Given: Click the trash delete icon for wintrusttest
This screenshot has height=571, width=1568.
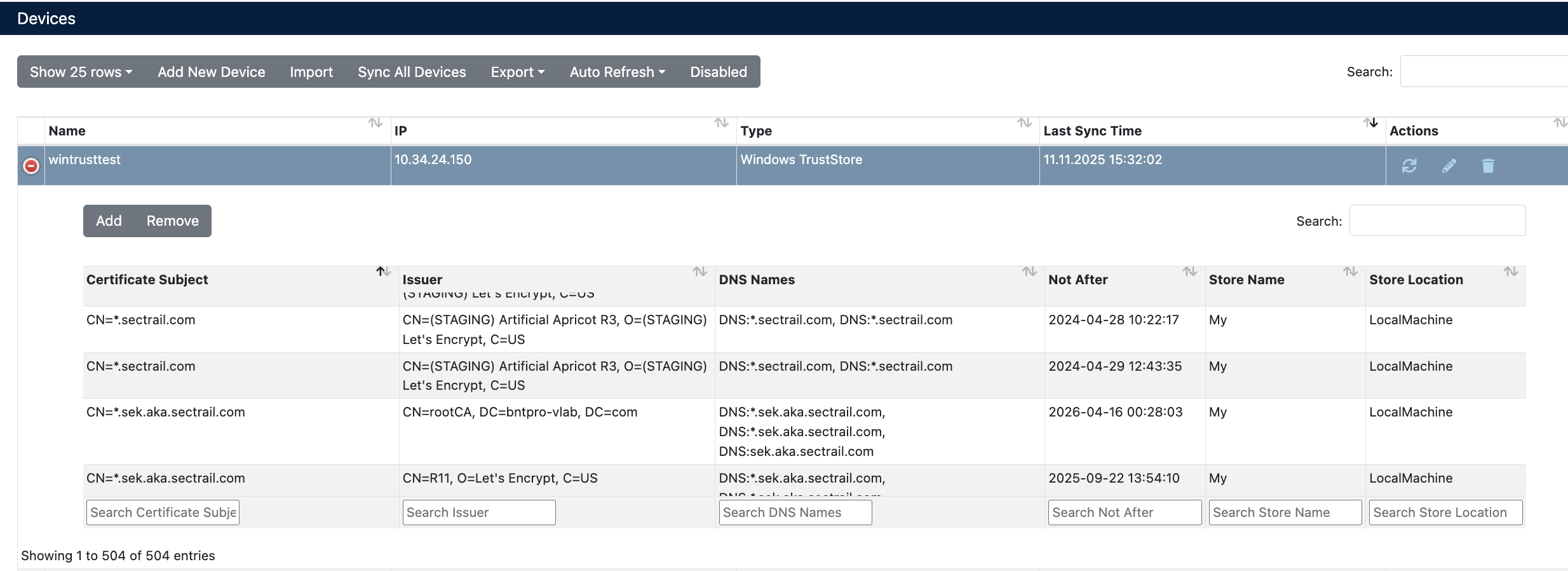Looking at the screenshot, I should click(1488, 166).
